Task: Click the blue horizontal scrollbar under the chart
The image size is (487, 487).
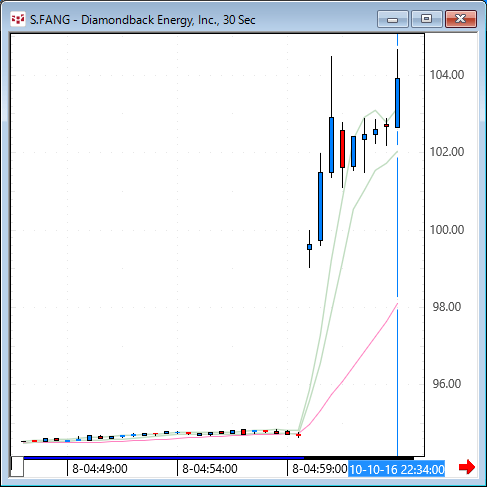Action: pyautogui.click(x=163, y=458)
